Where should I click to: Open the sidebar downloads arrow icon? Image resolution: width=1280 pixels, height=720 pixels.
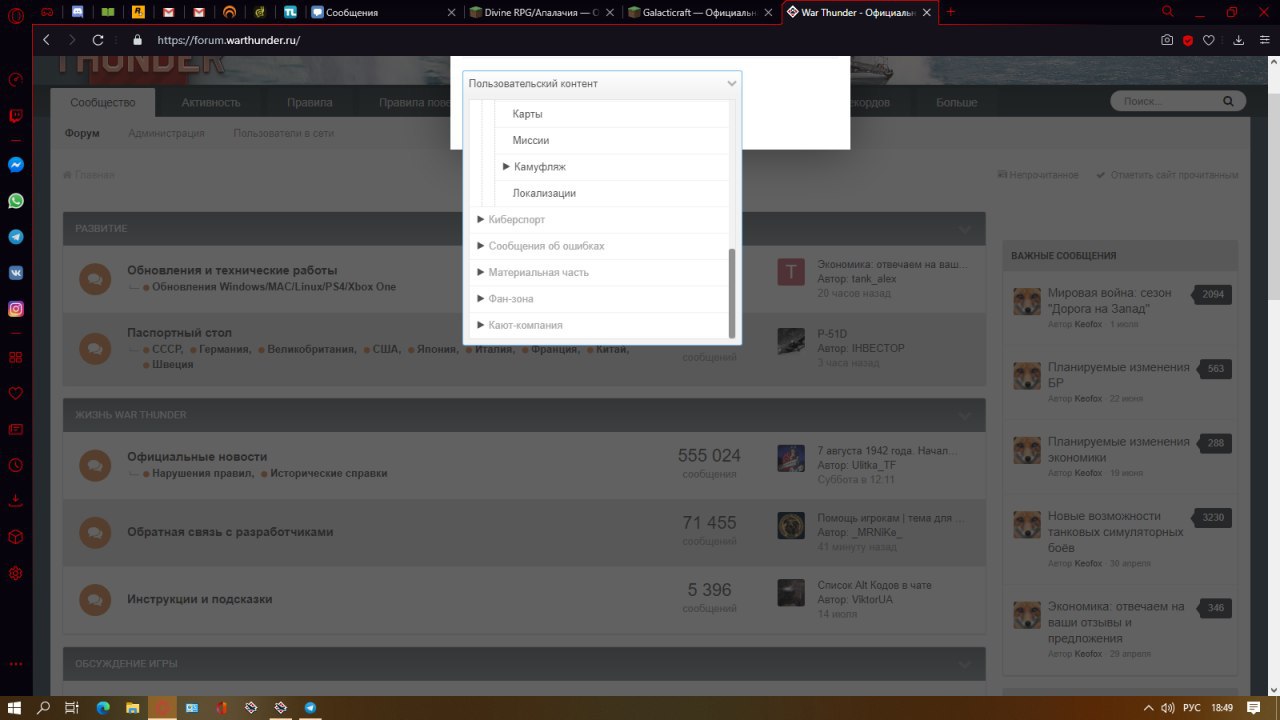point(15,501)
